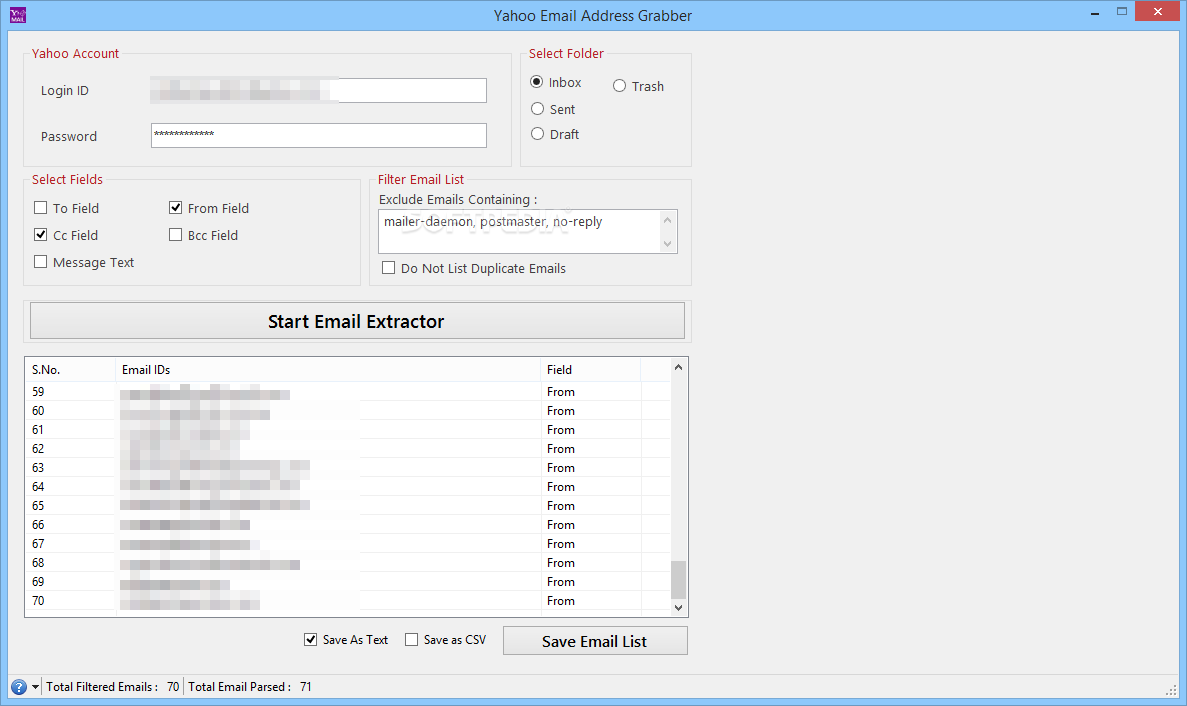Enable the To Field checkbox
Viewport: 1187px width, 706px height.
click(41, 207)
